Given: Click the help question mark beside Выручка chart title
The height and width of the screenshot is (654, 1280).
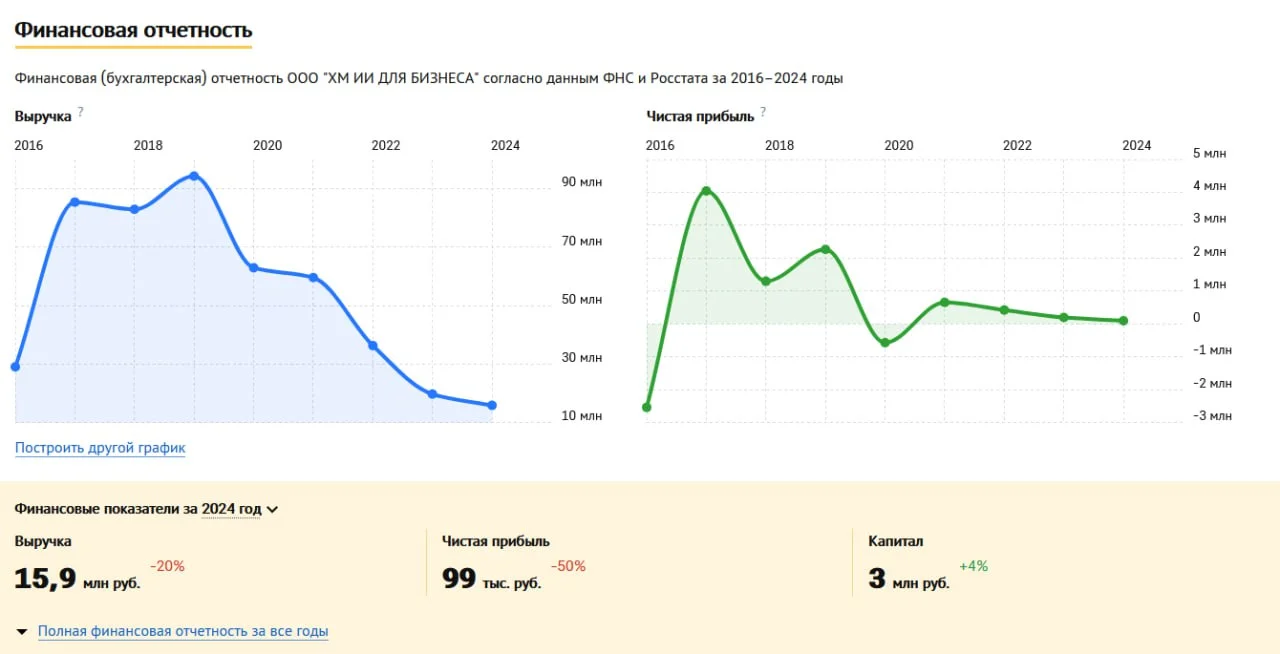Looking at the screenshot, I should tap(81, 112).
